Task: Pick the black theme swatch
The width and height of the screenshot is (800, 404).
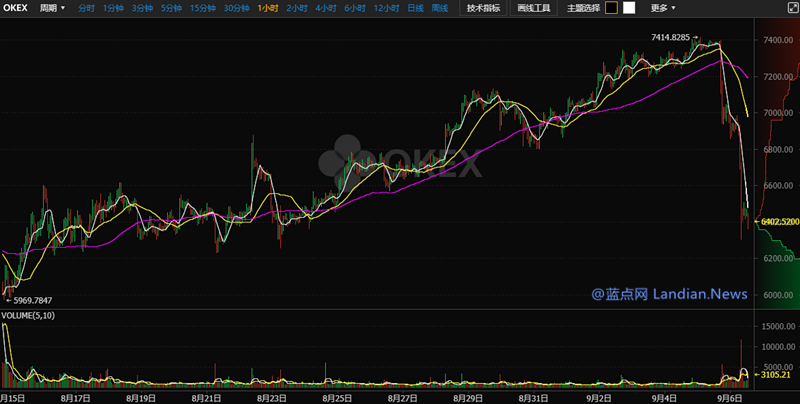Action: (x=611, y=8)
